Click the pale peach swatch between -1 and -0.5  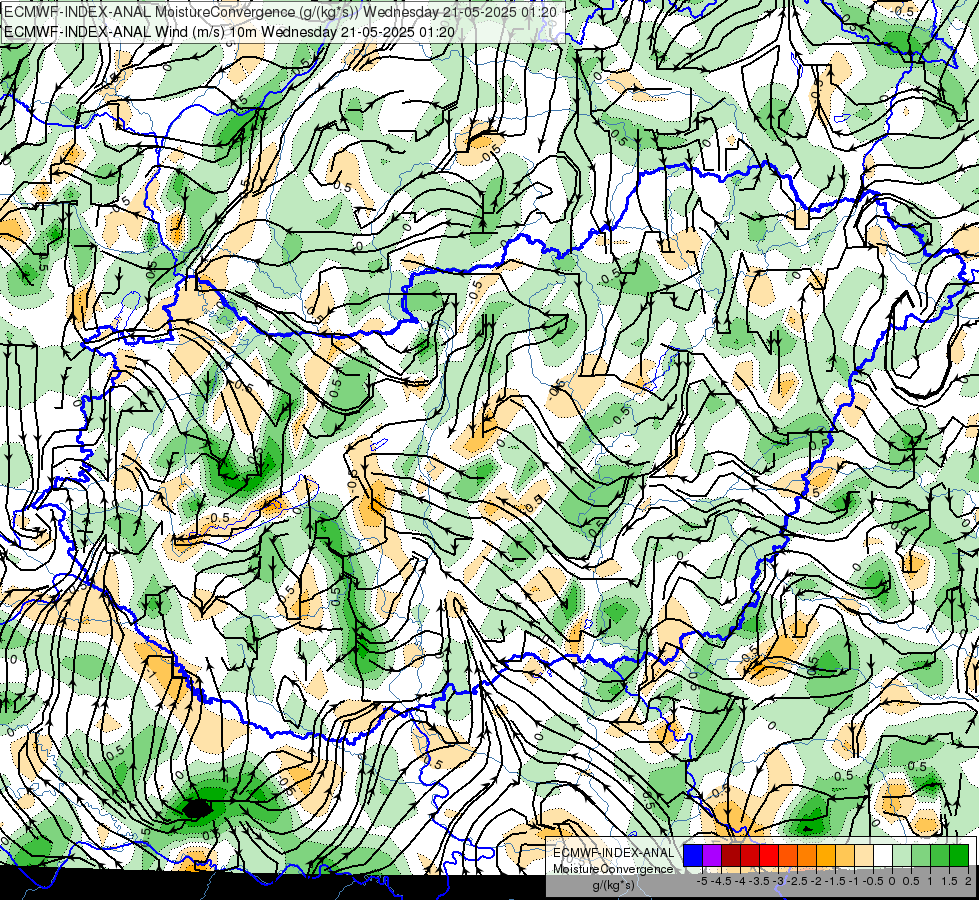[864, 855]
